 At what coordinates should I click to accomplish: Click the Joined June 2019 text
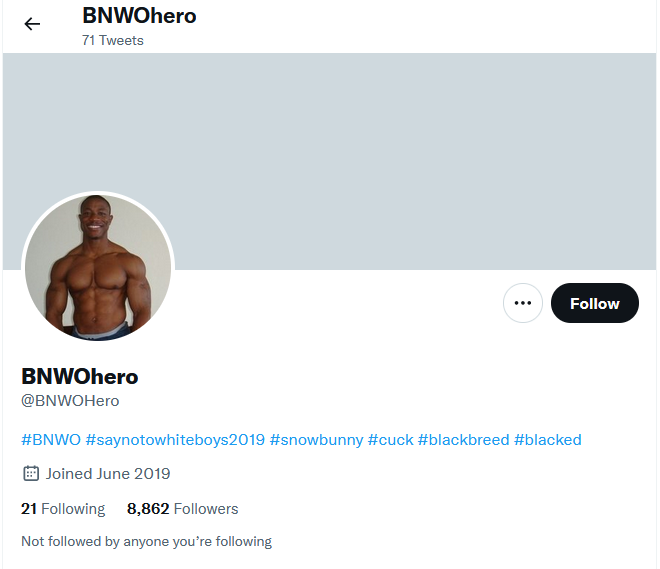tap(108, 473)
